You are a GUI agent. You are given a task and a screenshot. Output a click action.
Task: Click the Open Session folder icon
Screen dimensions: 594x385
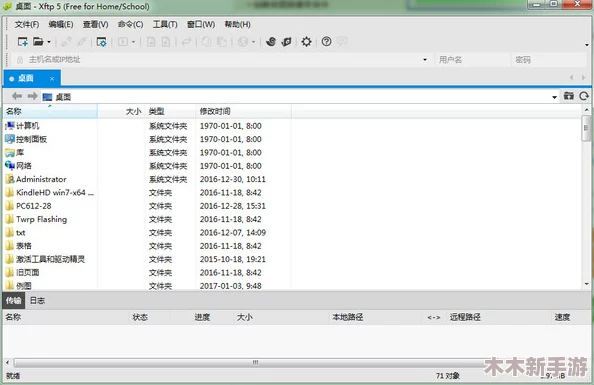[x=38, y=42]
